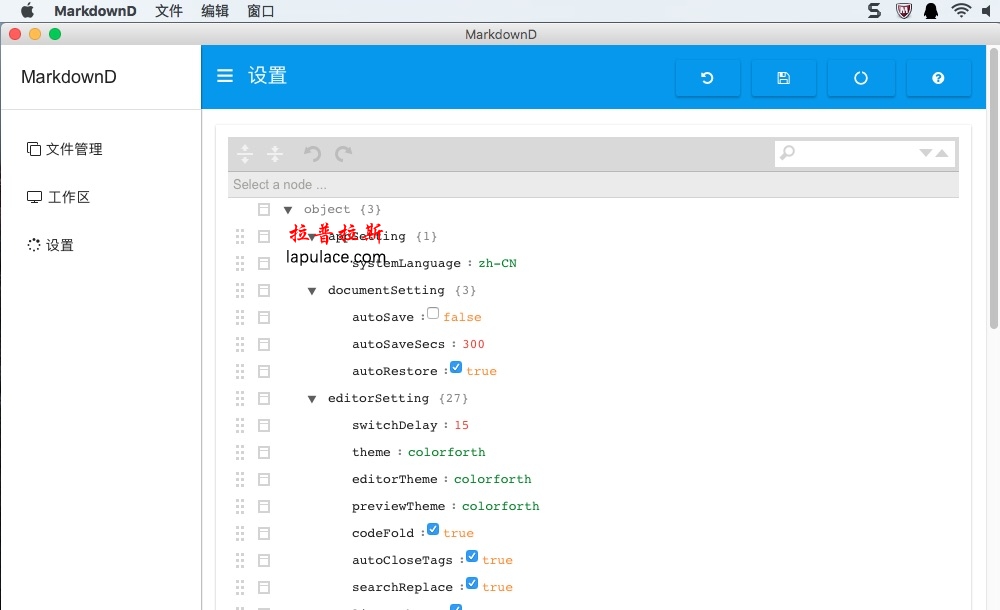Open actions menu for previewTheme row
Viewport: 1000px width, 610px height.
pos(264,507)
